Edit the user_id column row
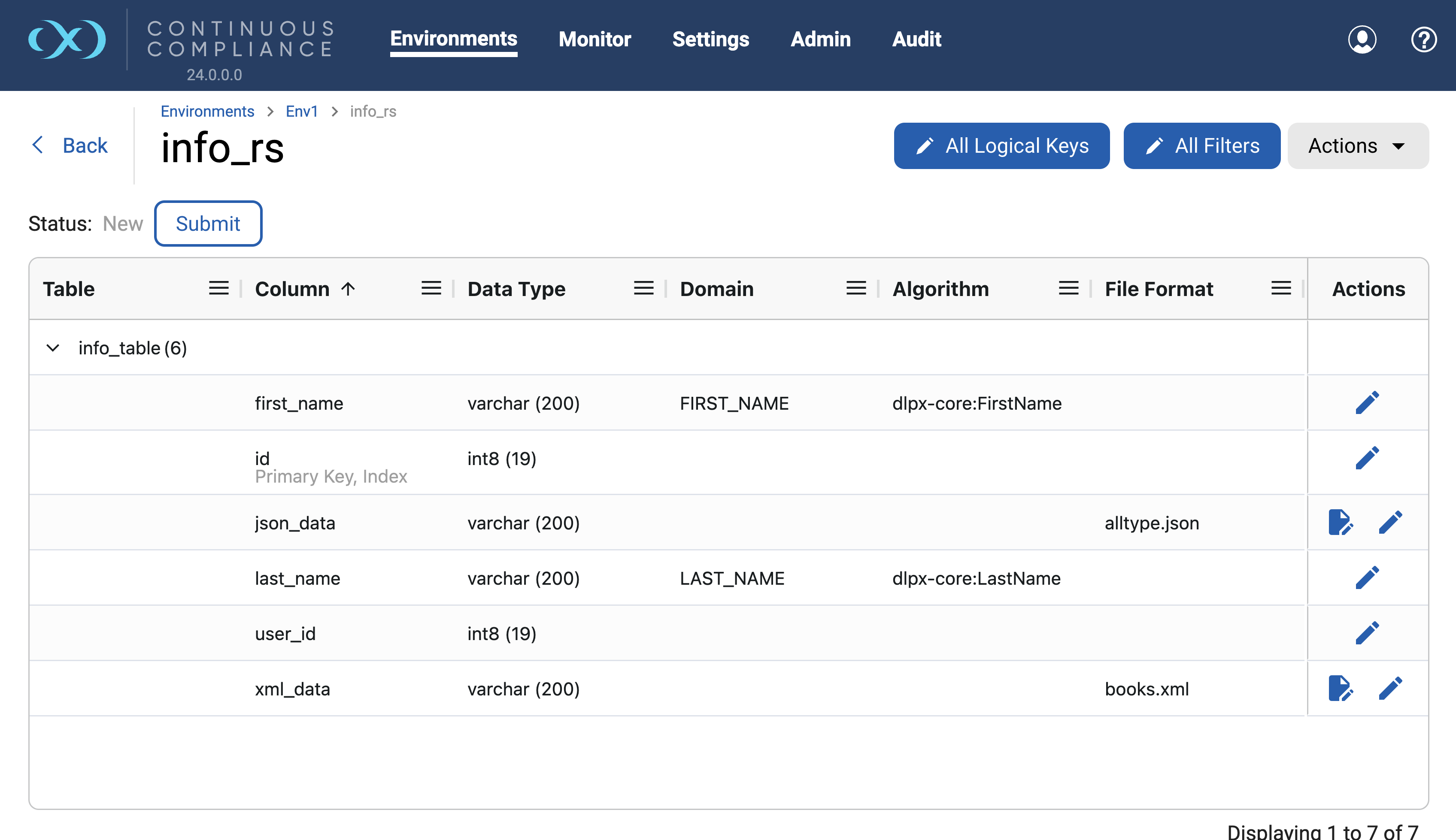1456x840 pixels. [1367, 633]
